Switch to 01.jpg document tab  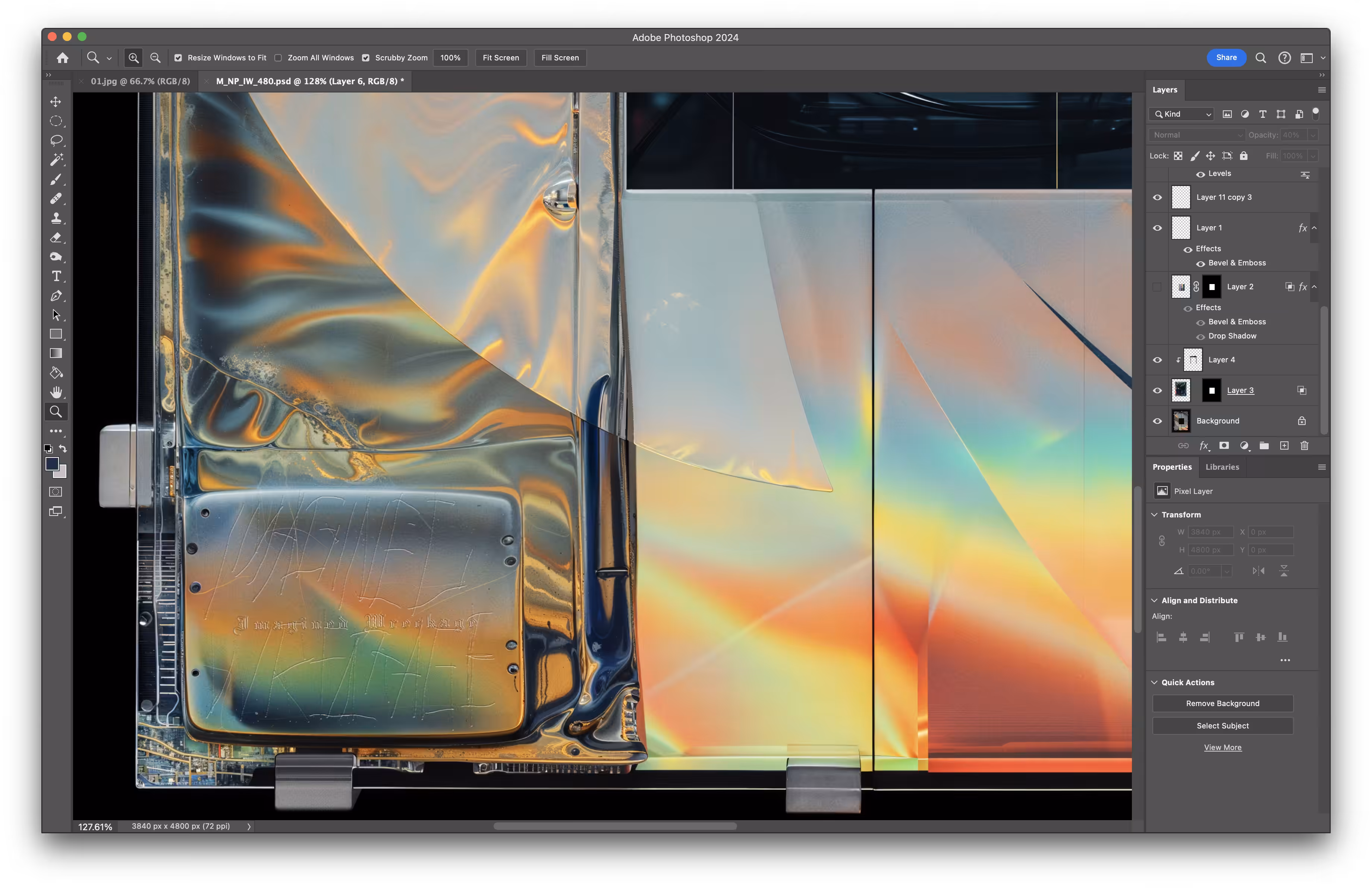click(140, 81)
